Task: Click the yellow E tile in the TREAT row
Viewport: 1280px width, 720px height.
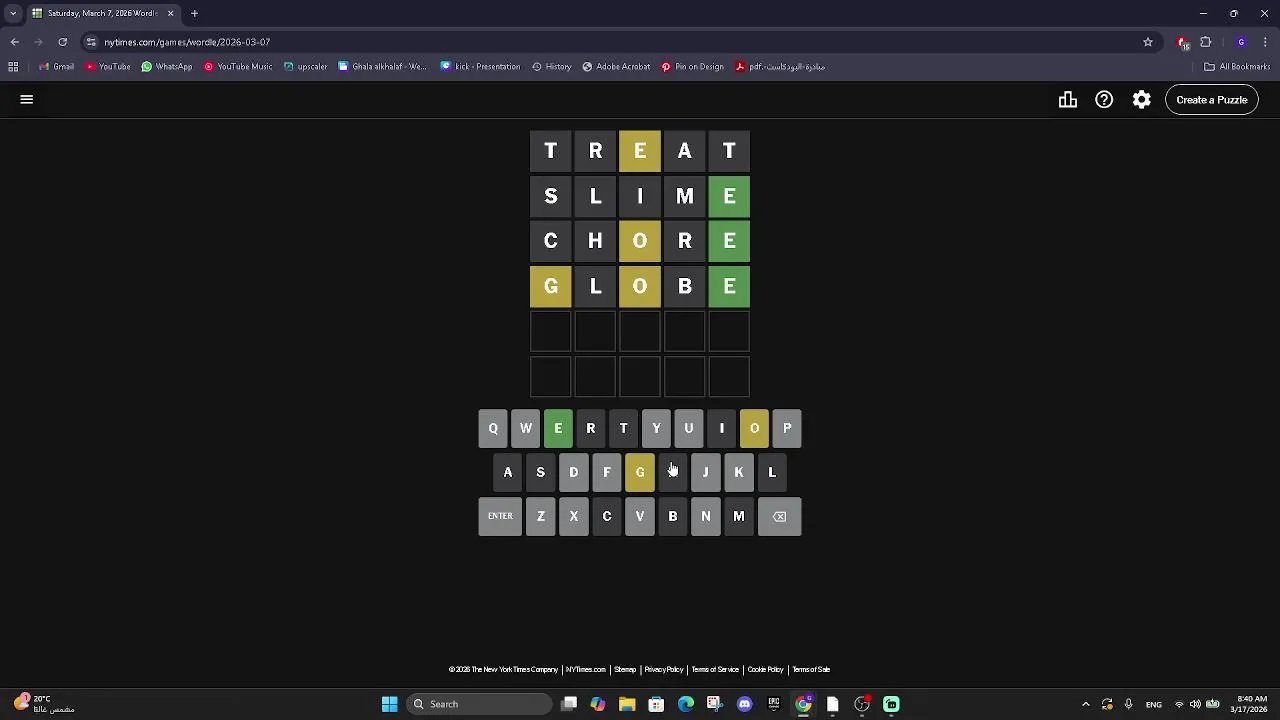Action: coord(640,151)
